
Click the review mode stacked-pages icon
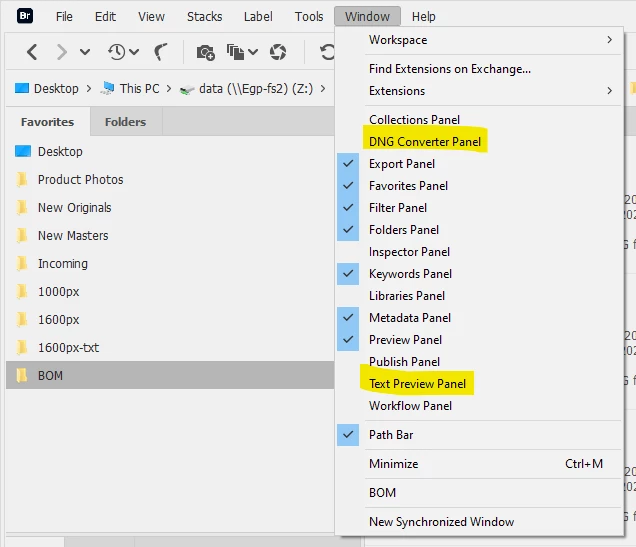tap(235, 52)
